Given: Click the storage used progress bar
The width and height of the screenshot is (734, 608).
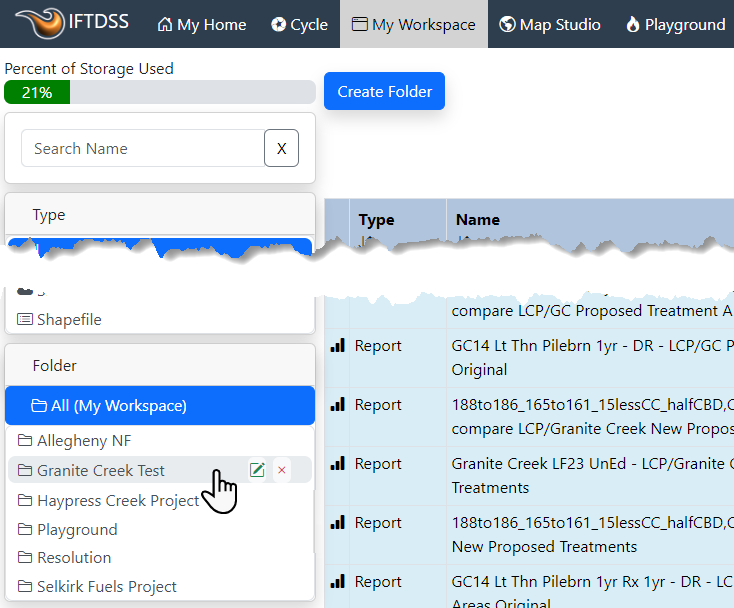Looking at the screenshot, I should [160, 92].
